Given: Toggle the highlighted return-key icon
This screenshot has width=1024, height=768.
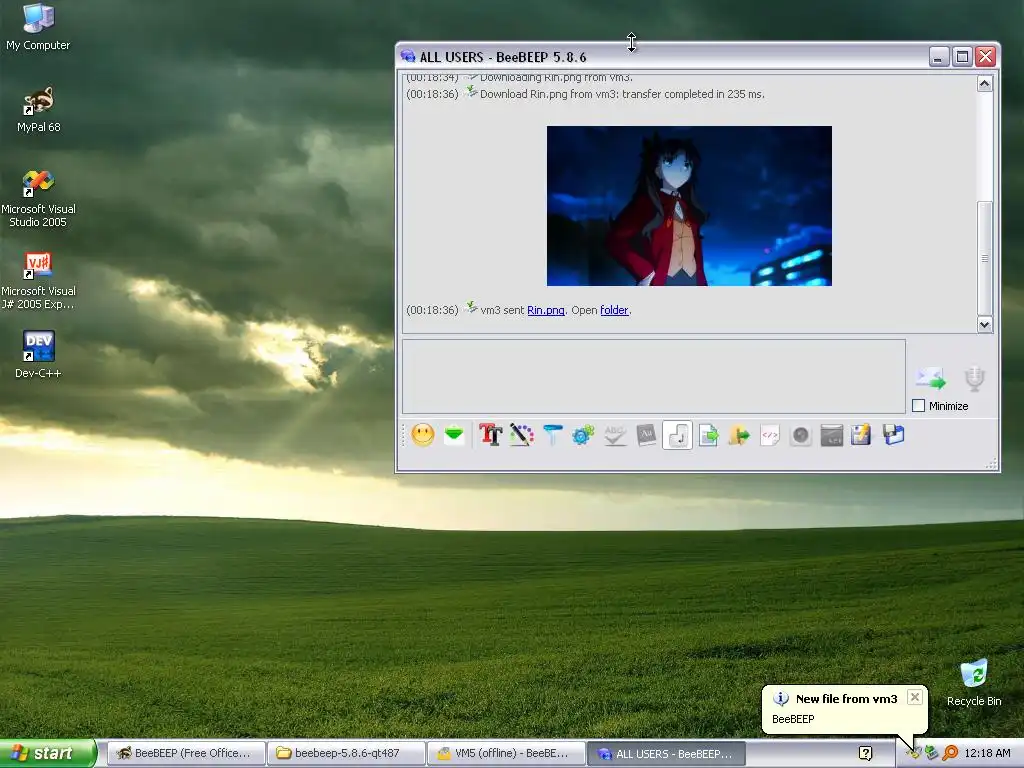Looking at the screenshot, I should (x=677, y=435).
